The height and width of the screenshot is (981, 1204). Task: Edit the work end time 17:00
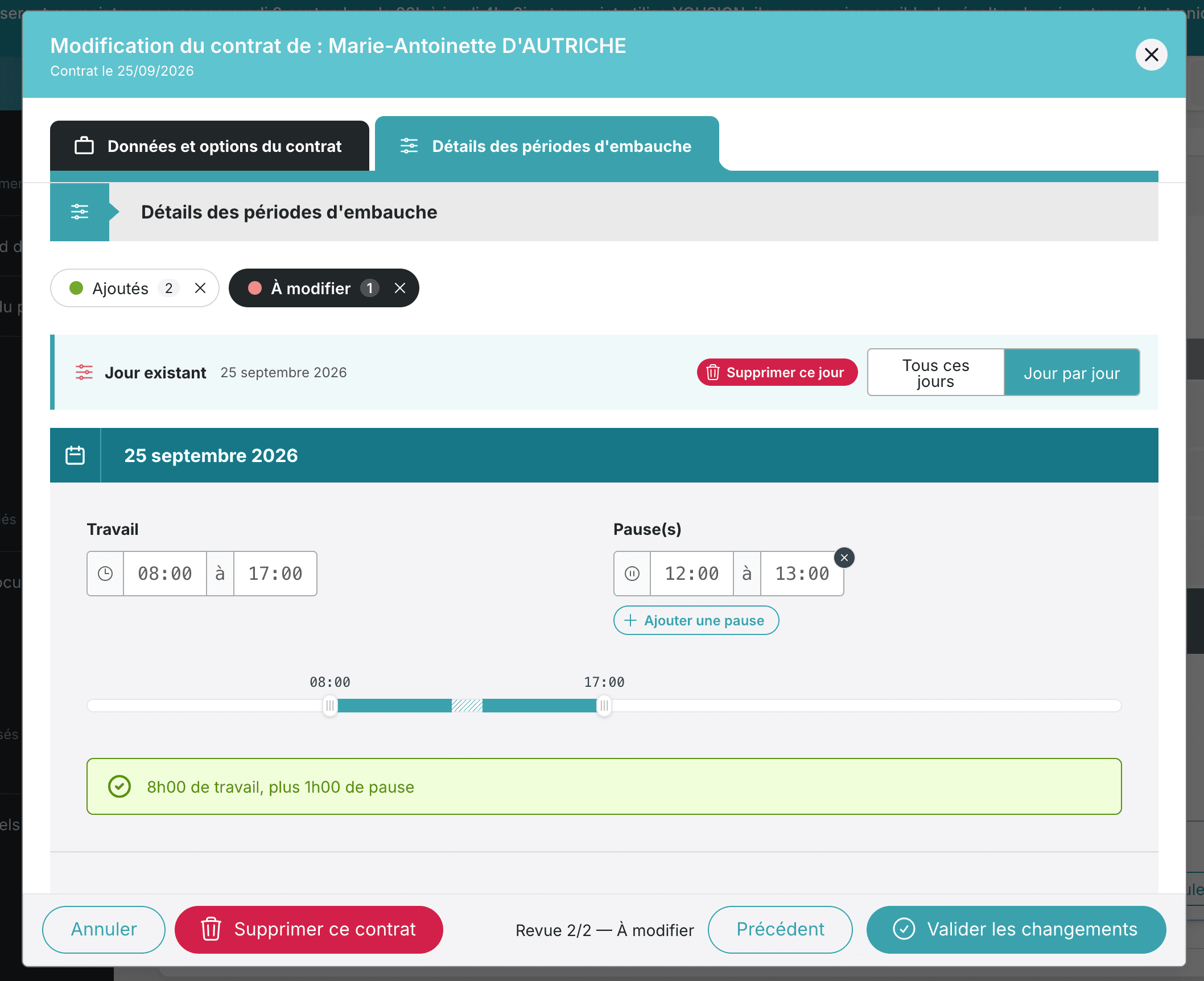[275, 574]
